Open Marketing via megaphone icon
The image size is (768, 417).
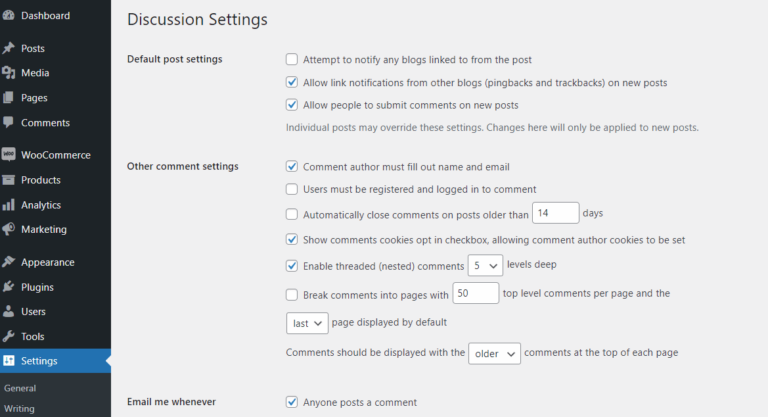[x=9, y=229]
